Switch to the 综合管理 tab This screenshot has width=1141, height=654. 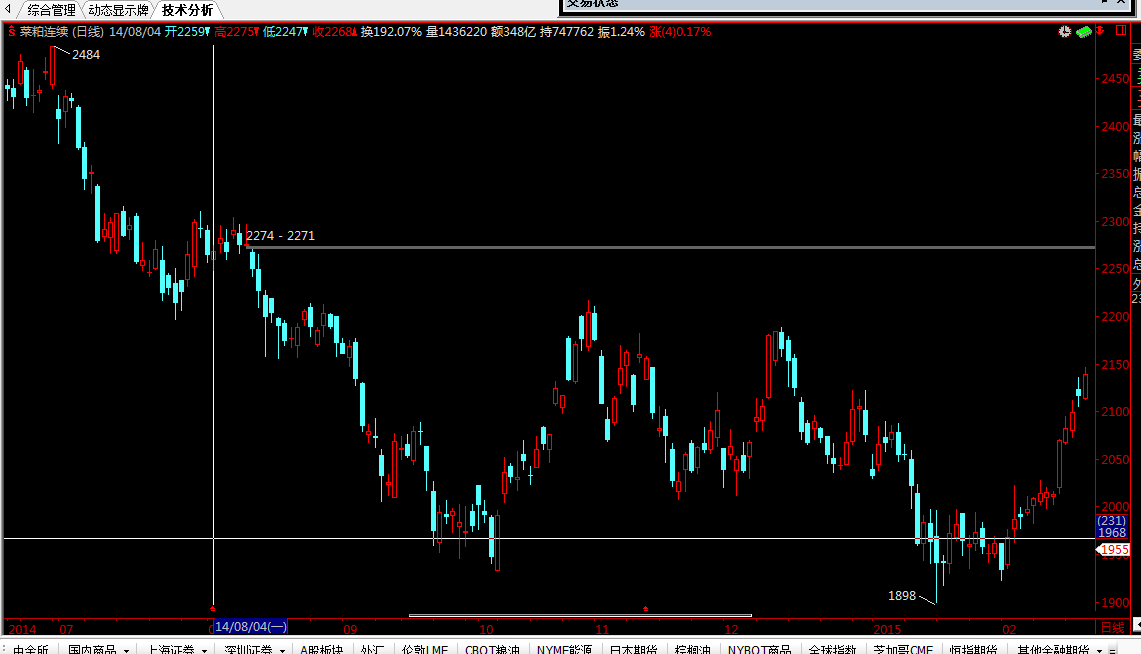[x=50, y=10]
